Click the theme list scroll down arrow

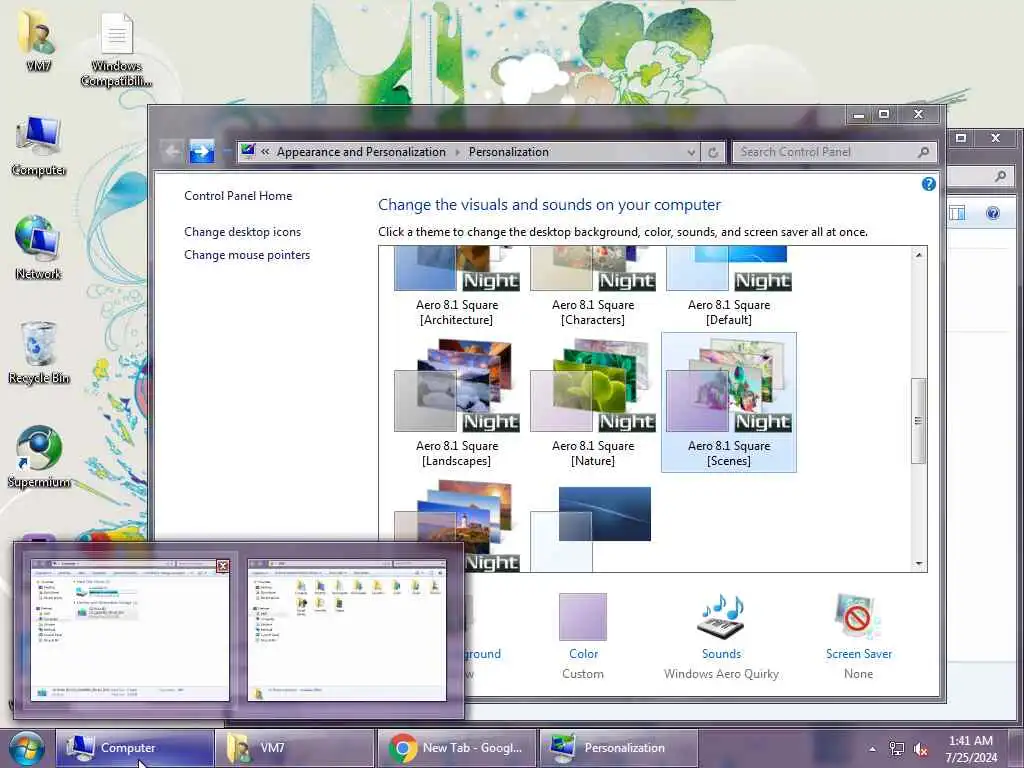[918, 563]
